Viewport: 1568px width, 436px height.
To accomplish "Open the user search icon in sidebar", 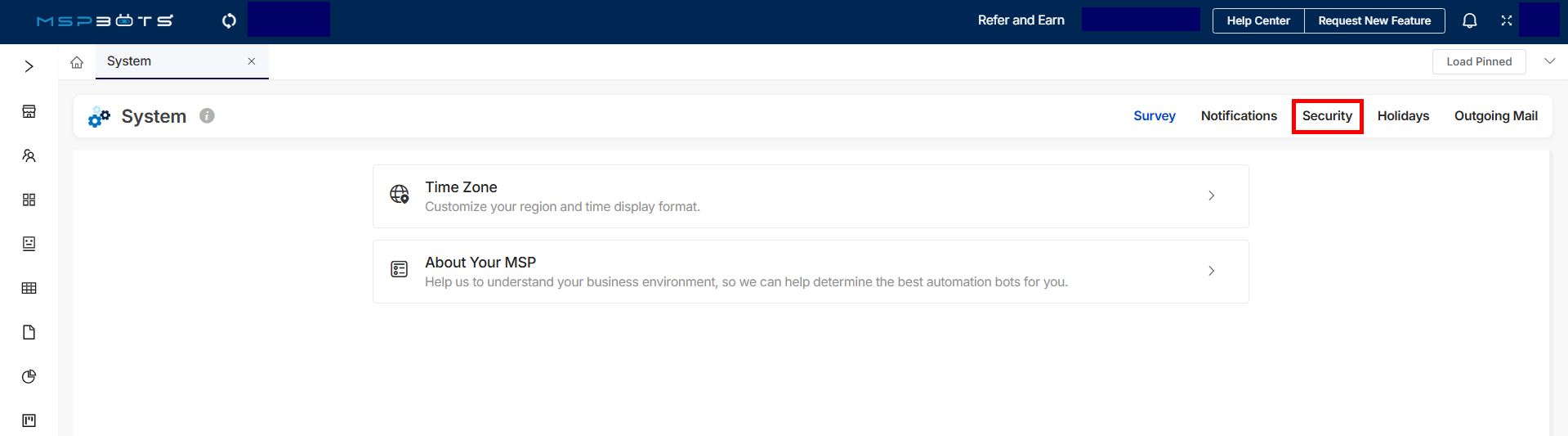I will [29, 155].
